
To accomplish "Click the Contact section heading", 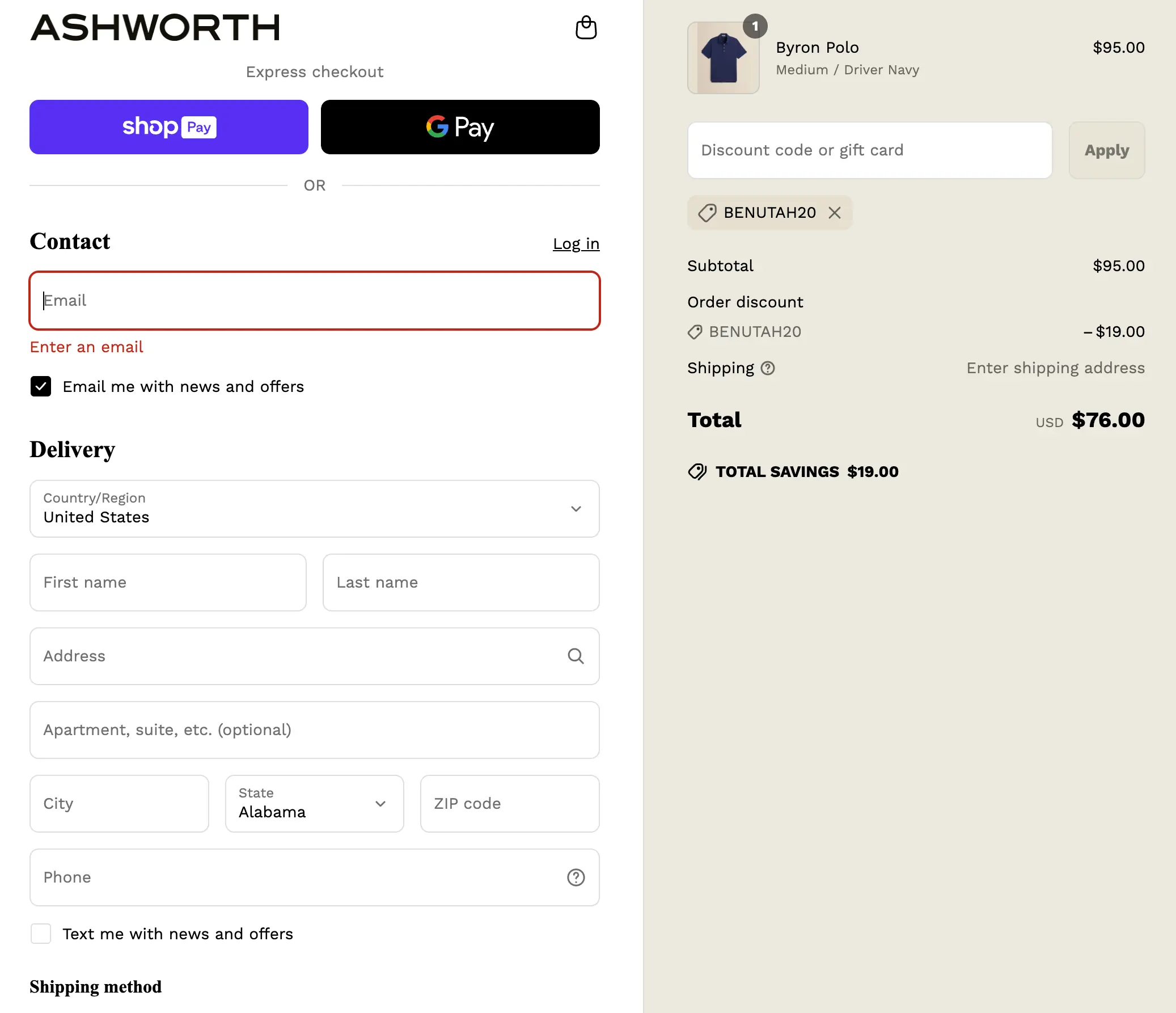I will [70, 241].
